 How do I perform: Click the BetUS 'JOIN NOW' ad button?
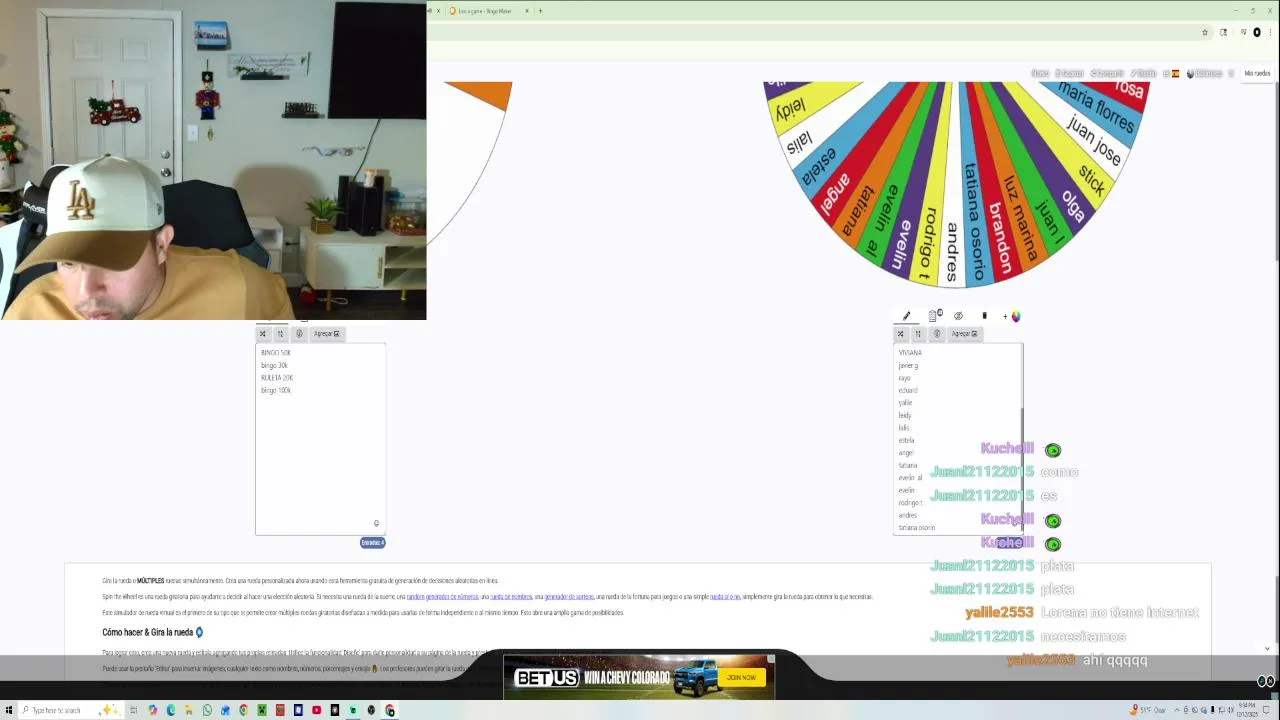(x=741, y=678)
